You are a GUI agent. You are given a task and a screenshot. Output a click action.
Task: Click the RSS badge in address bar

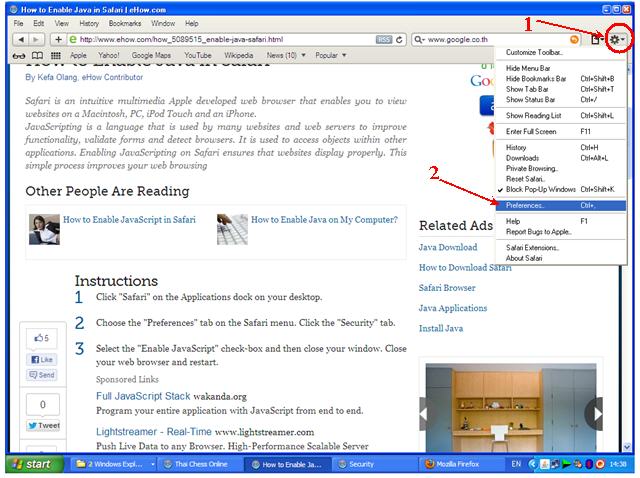coord(384,40)
